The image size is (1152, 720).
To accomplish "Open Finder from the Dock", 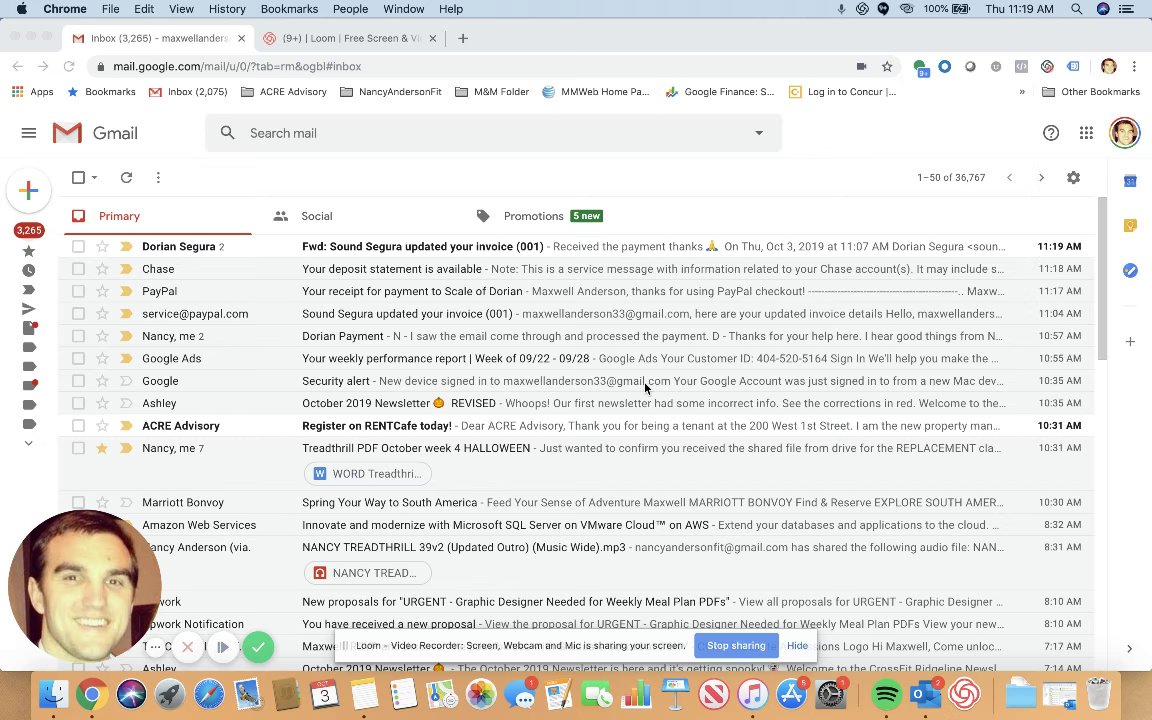I will [x=53, y=694].
